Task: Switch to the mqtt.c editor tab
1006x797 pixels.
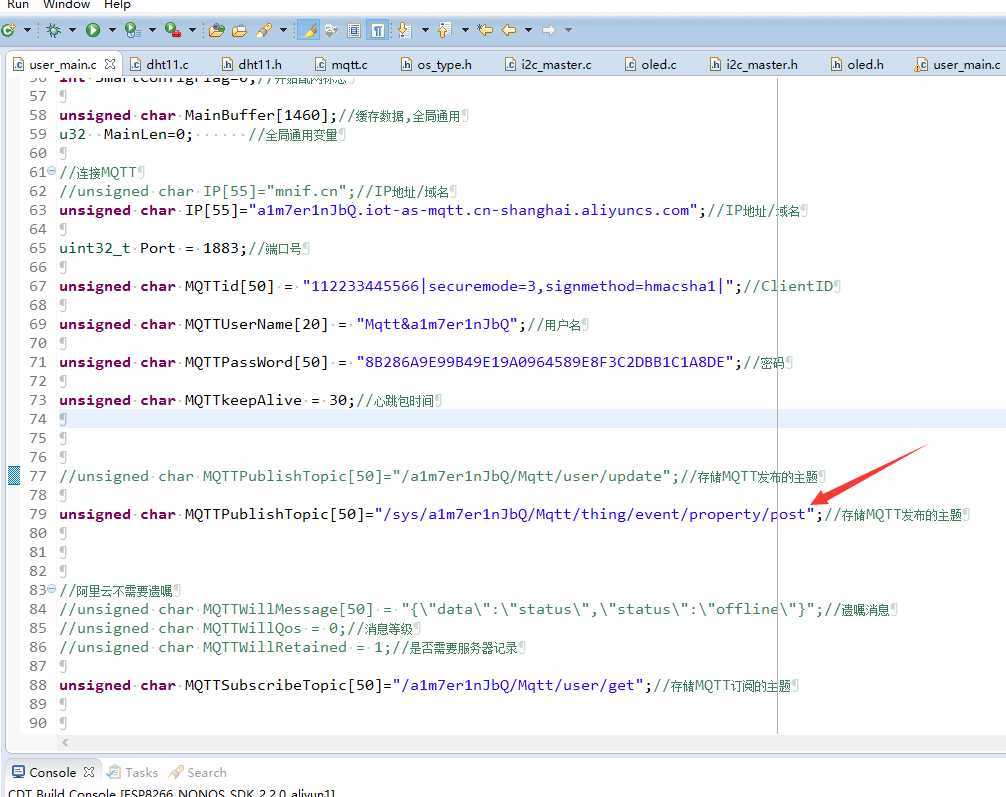Action: (341, 64)
